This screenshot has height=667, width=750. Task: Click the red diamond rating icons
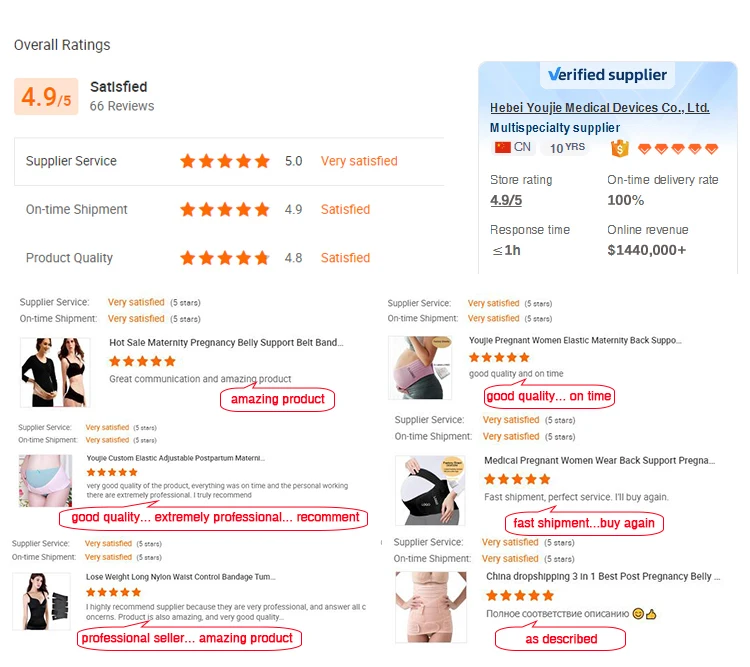pyautogui.click(x=678, y=148)
